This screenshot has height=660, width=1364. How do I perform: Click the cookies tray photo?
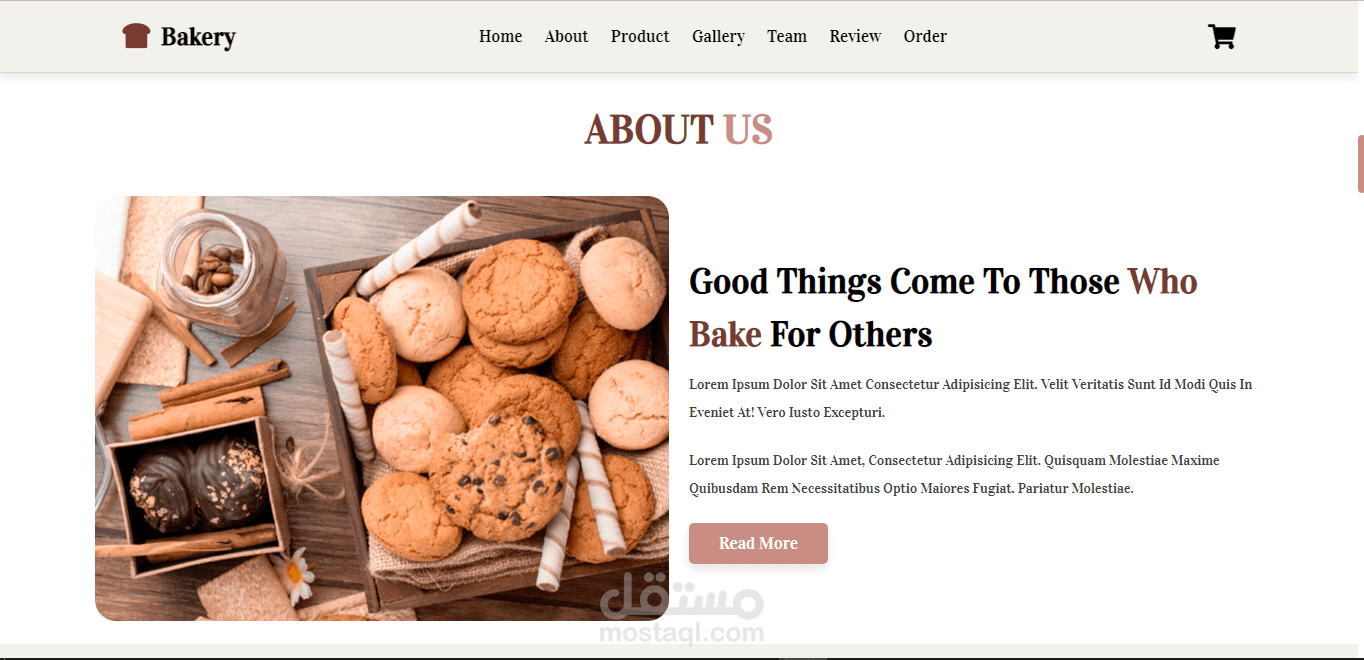382,408
